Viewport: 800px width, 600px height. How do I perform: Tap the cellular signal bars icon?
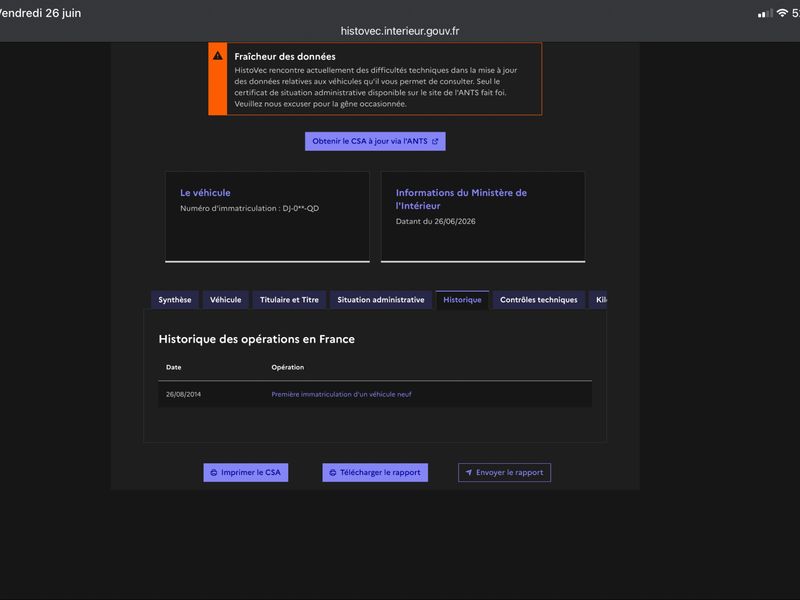coord(765,14)
